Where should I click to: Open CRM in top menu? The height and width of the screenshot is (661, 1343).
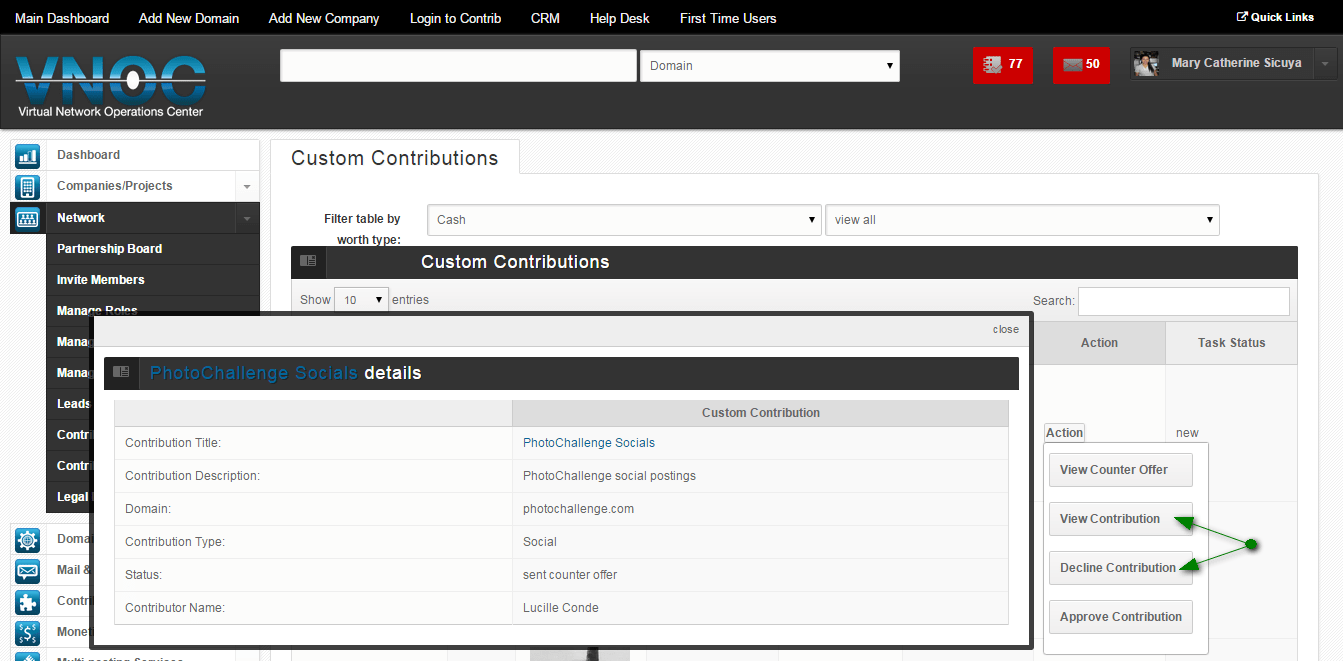pos(545,18)
